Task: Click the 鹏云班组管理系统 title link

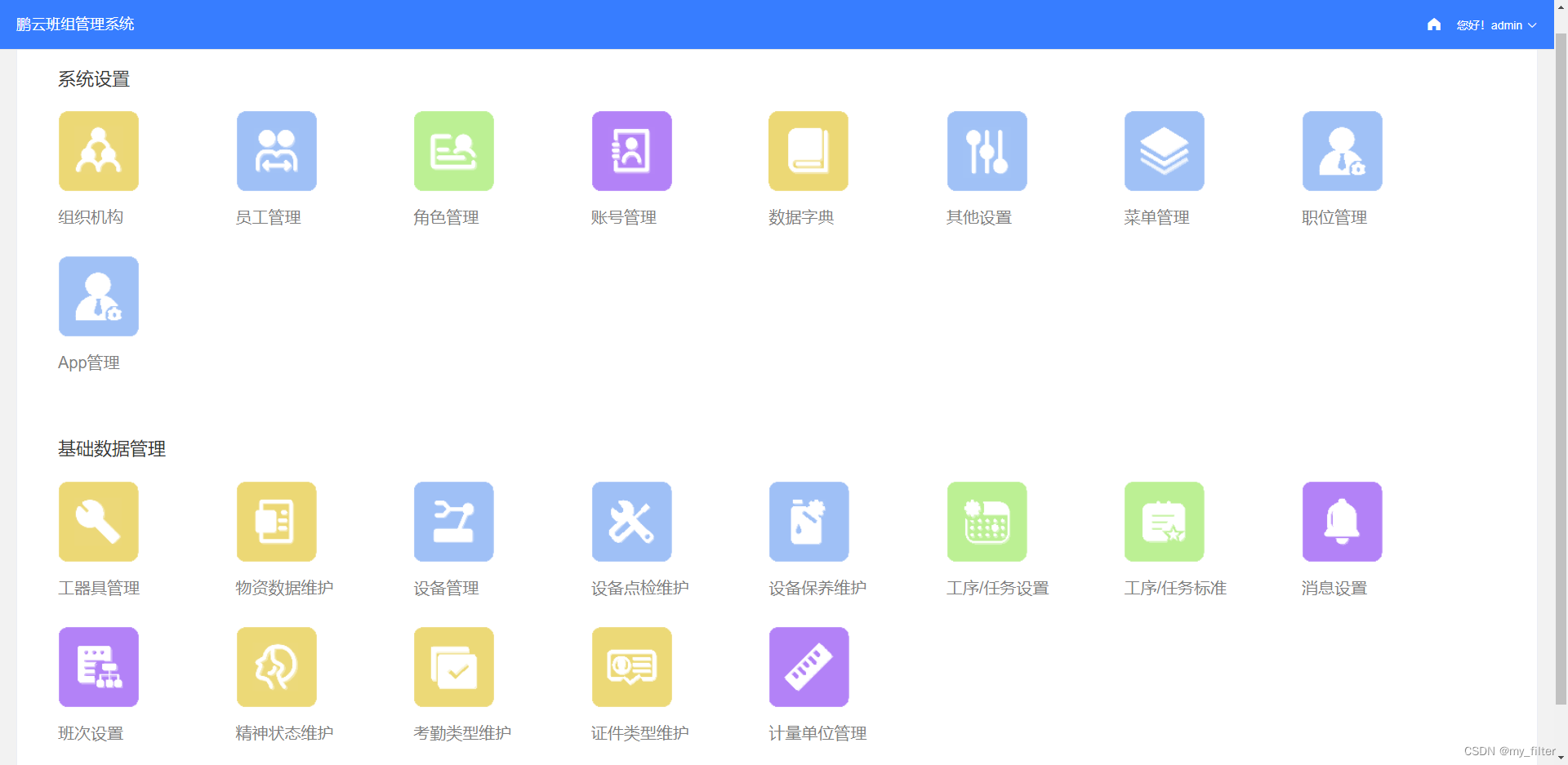Action: 76,24
